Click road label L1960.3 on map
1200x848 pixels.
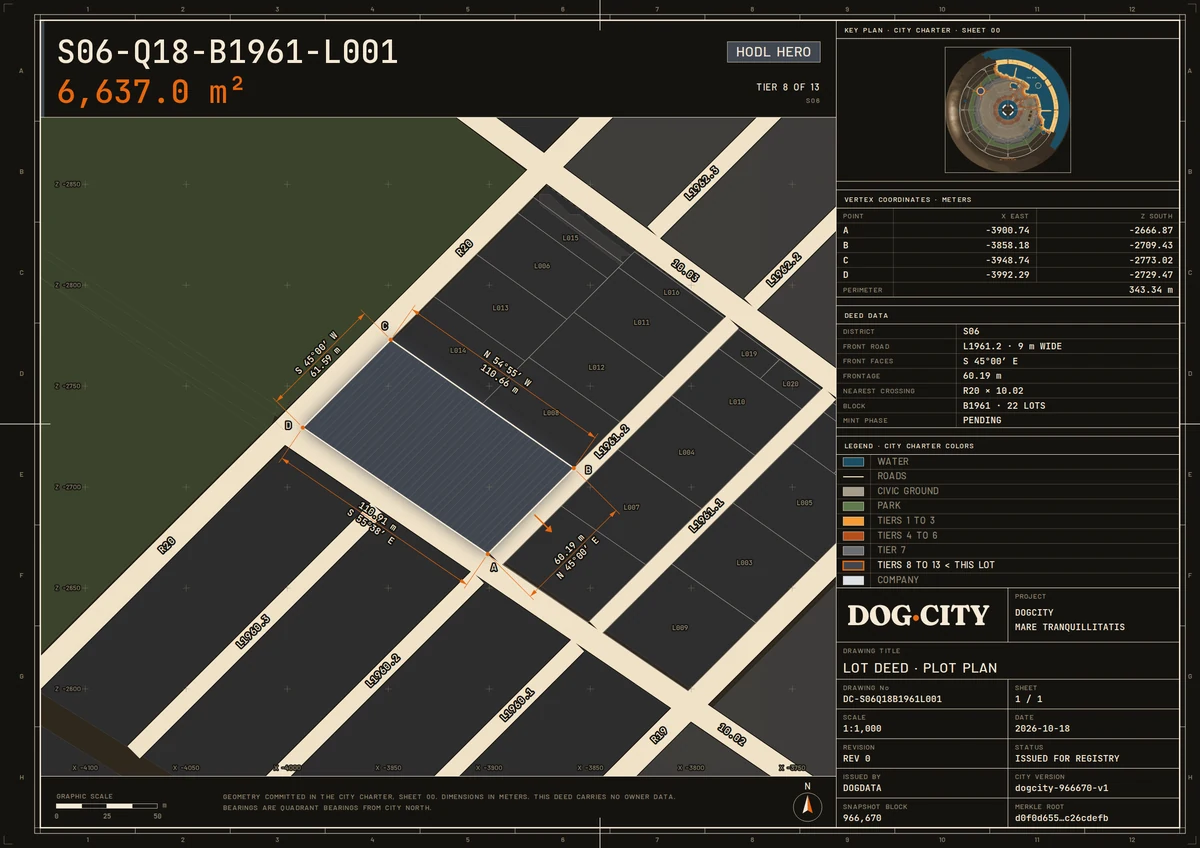tap(253, 632)
